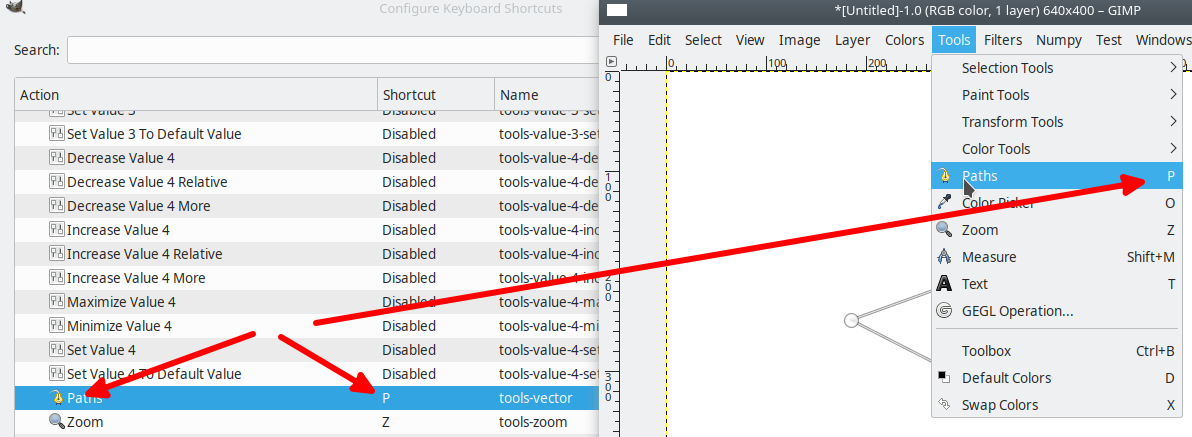This screenshot has width=1192, height=437.
Task: Click the shortcut Search field
Action: [x=333, y=49]
